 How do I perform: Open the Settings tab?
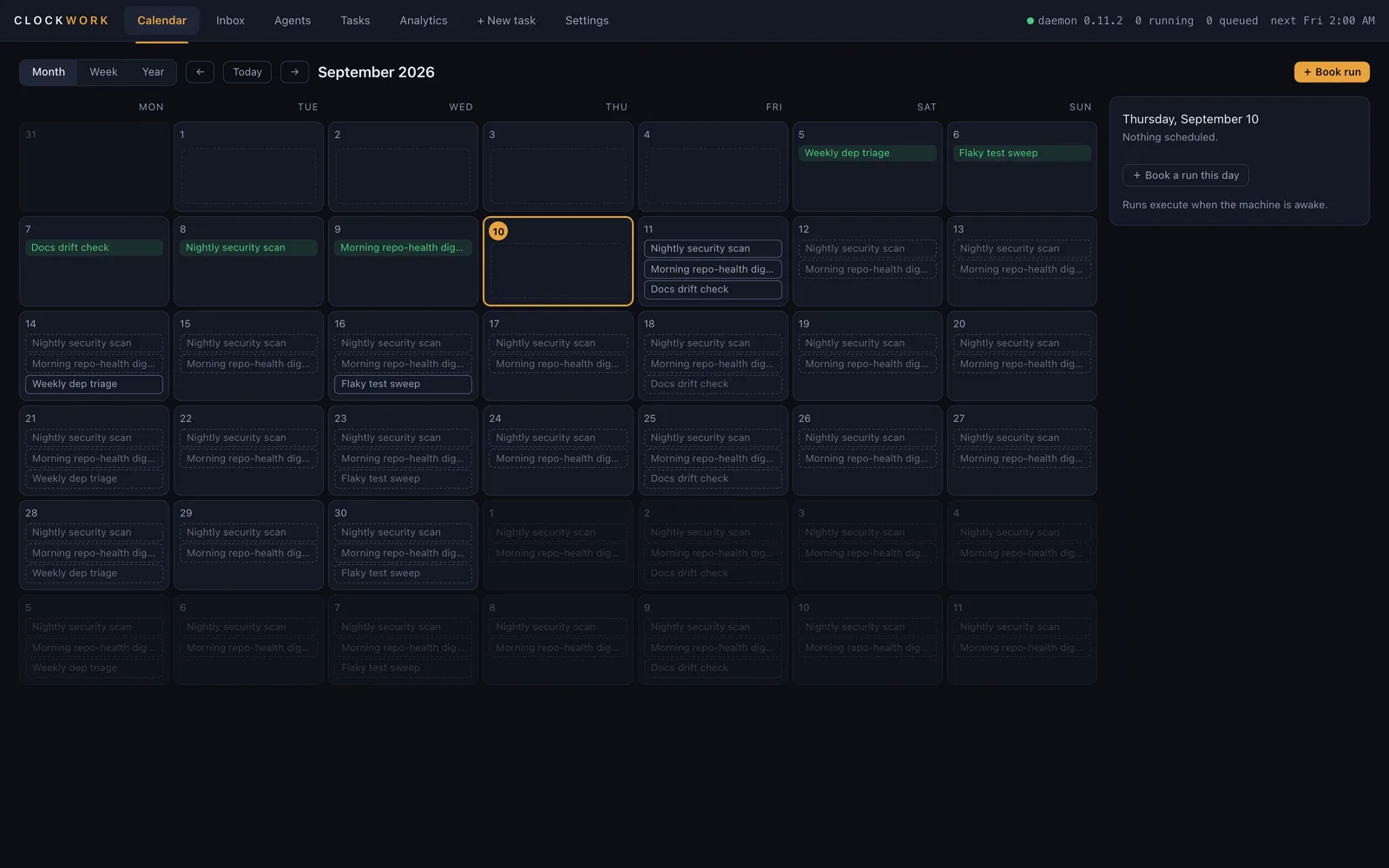pos(587,21)
